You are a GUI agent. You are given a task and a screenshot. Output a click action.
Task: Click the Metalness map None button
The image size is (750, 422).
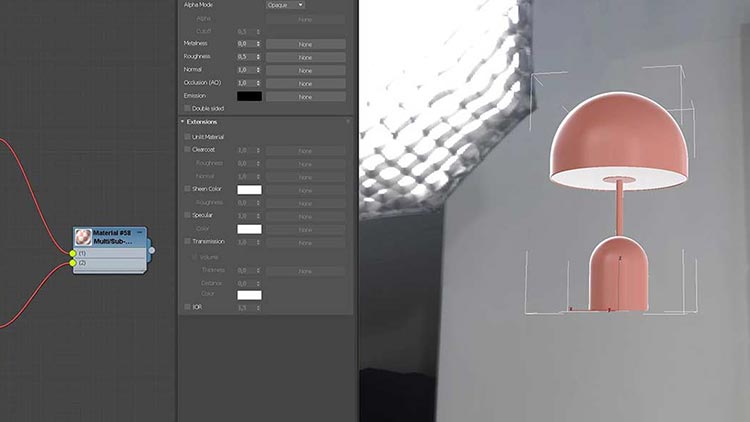305,44
